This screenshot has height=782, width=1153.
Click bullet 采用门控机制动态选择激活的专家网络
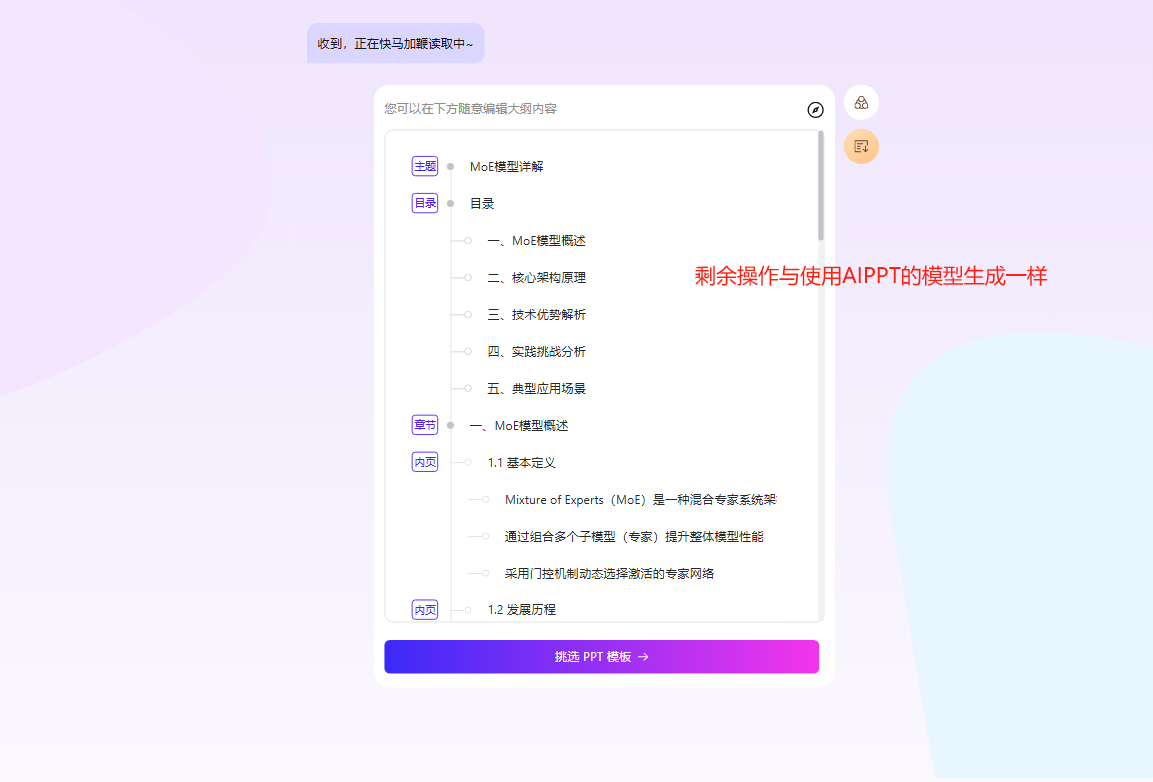coord(609,573)
